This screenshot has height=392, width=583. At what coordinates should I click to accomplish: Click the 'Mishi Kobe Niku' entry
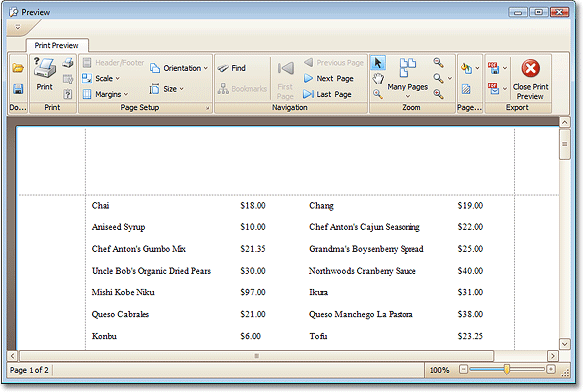click(123, 292)
